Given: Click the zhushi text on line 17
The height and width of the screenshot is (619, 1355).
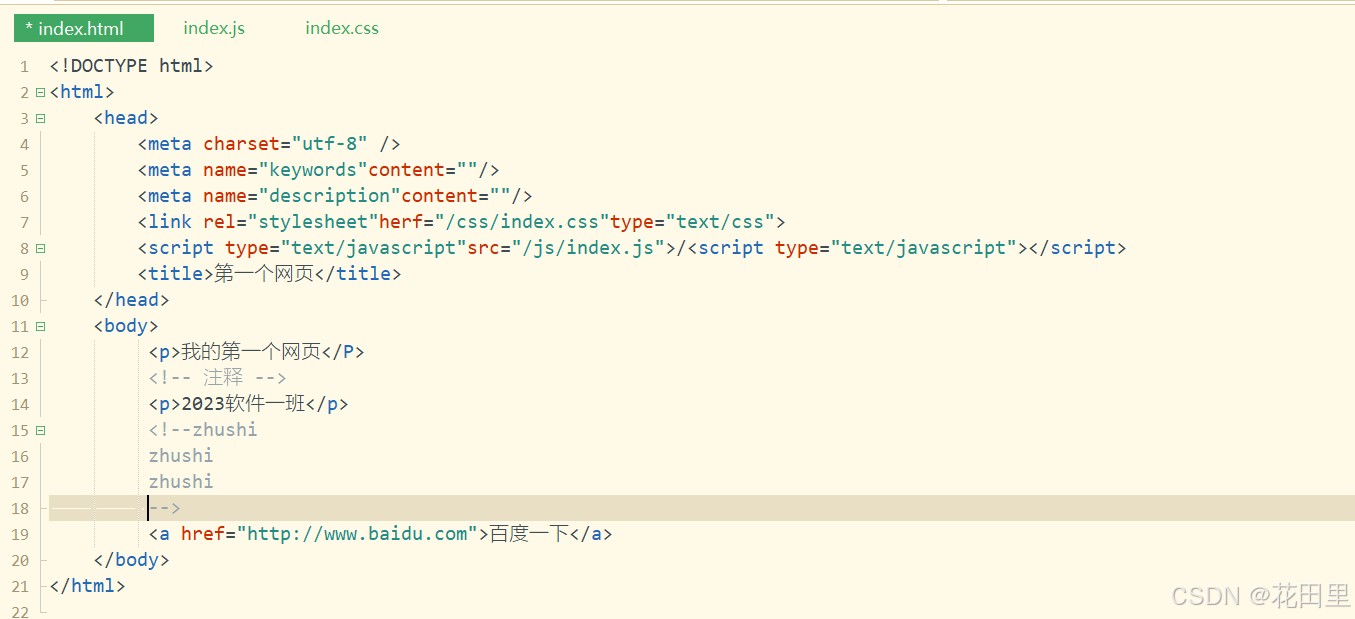Looking at the screenshot, I should (x=181, y=482).
